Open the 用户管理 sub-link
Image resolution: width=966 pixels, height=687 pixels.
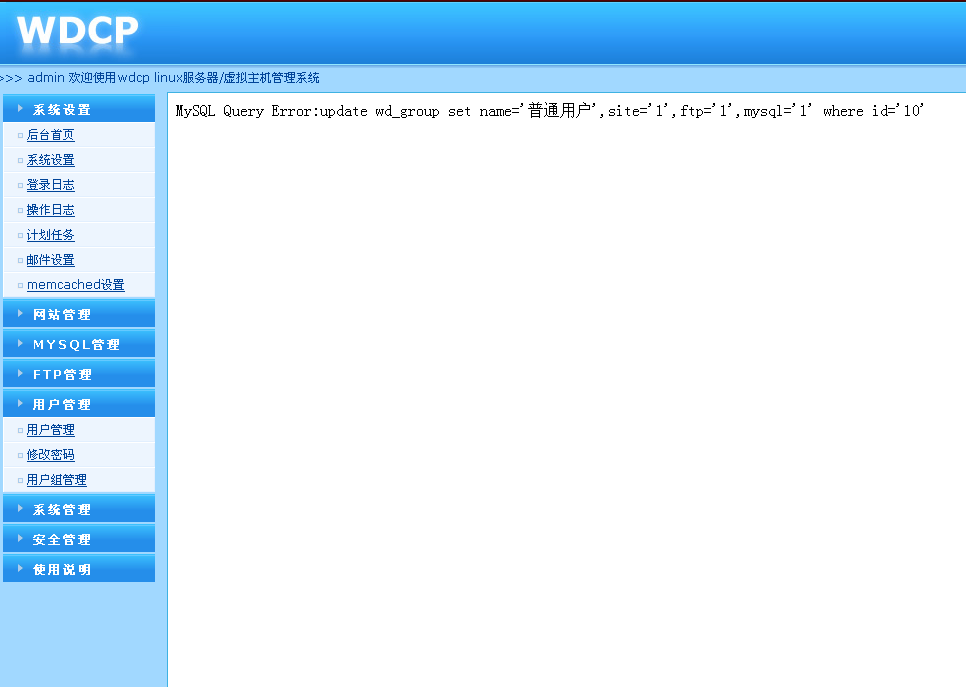(x=51, y=429)
